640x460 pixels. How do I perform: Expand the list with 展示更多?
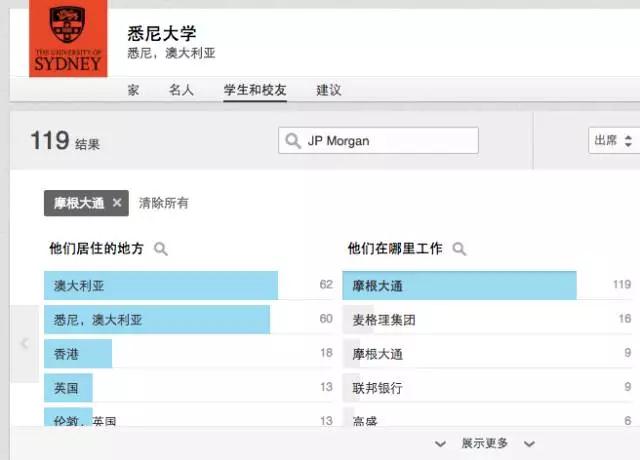click(484, 443)
